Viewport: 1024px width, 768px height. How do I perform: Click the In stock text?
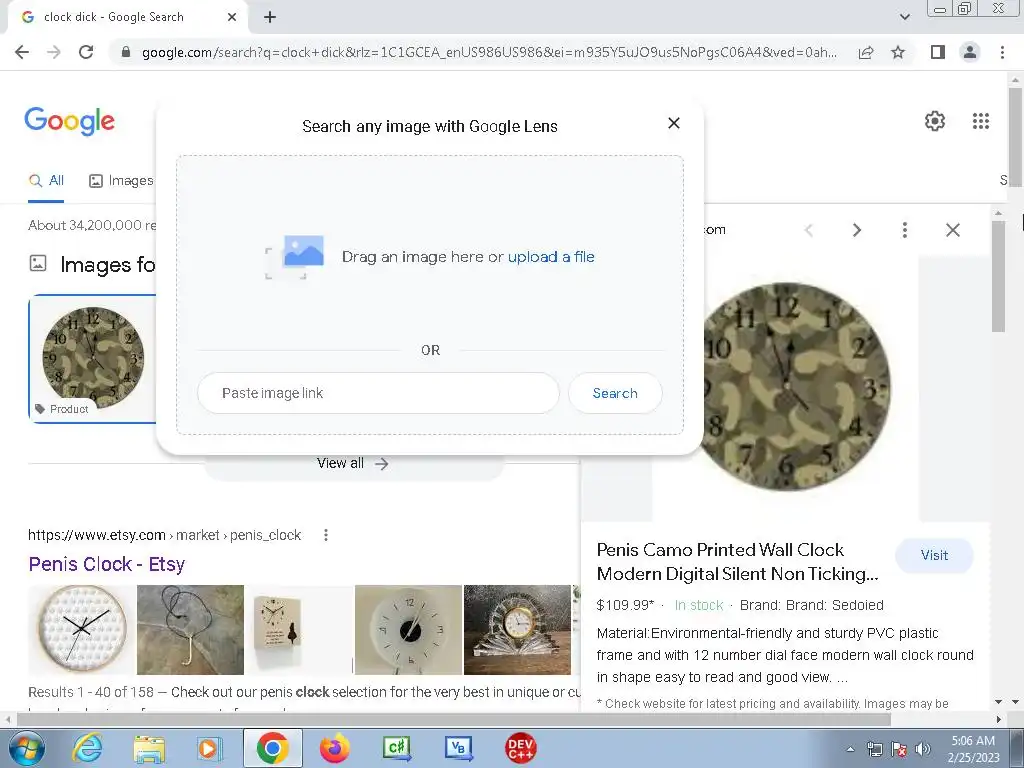pos(699,605)
